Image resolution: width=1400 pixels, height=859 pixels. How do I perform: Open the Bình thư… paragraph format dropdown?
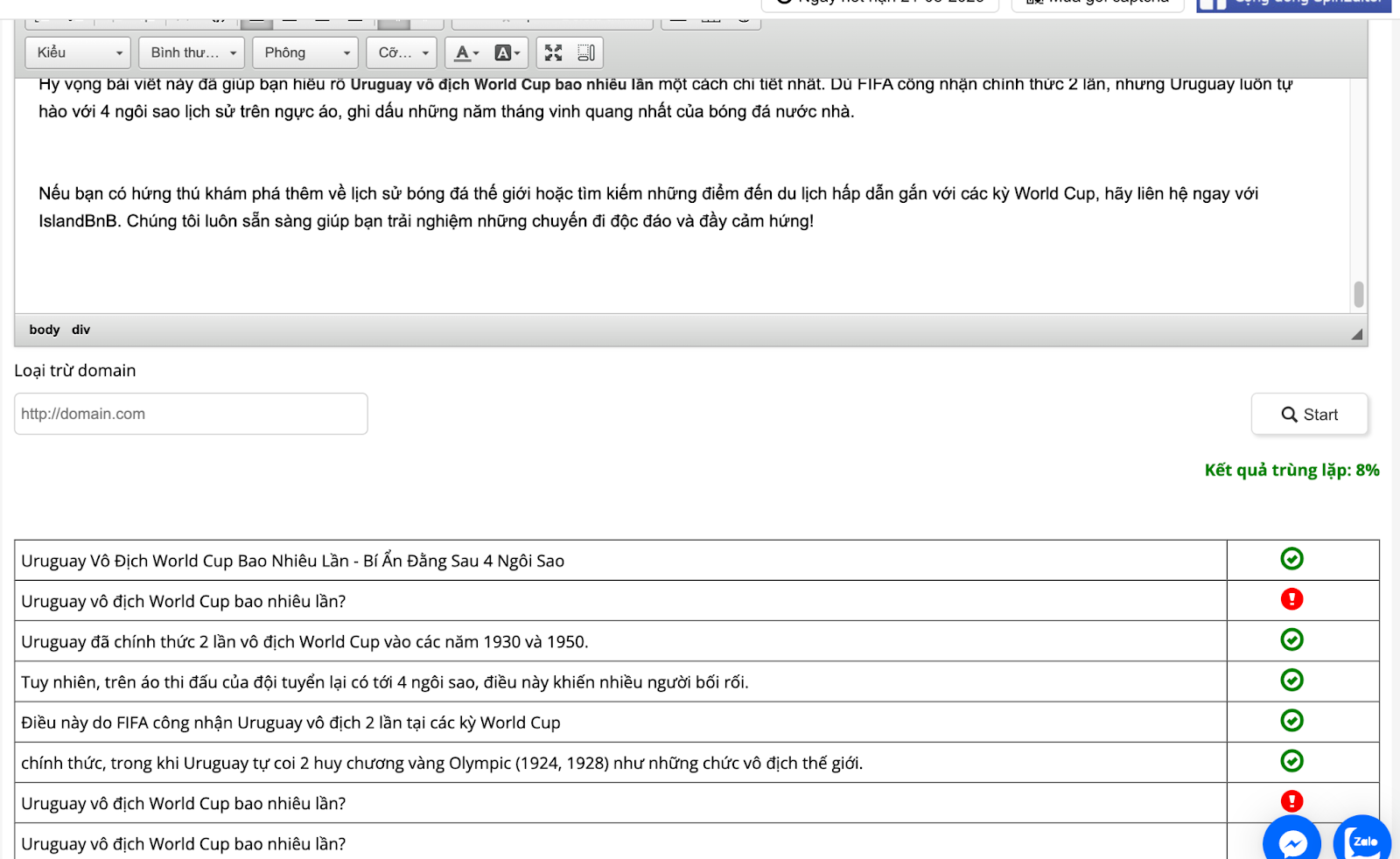pyautogui.click(x=192, y=52)
